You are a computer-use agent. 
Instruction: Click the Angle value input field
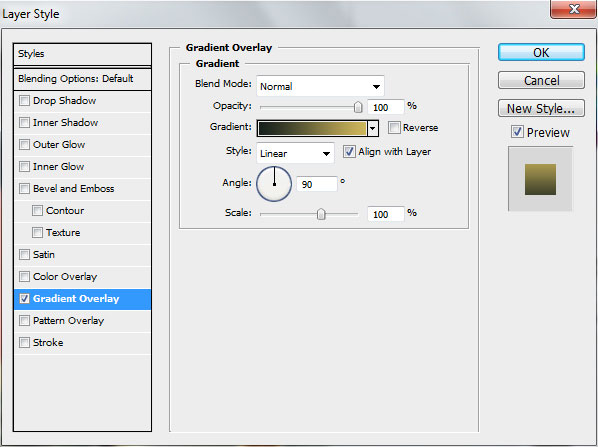317,184
